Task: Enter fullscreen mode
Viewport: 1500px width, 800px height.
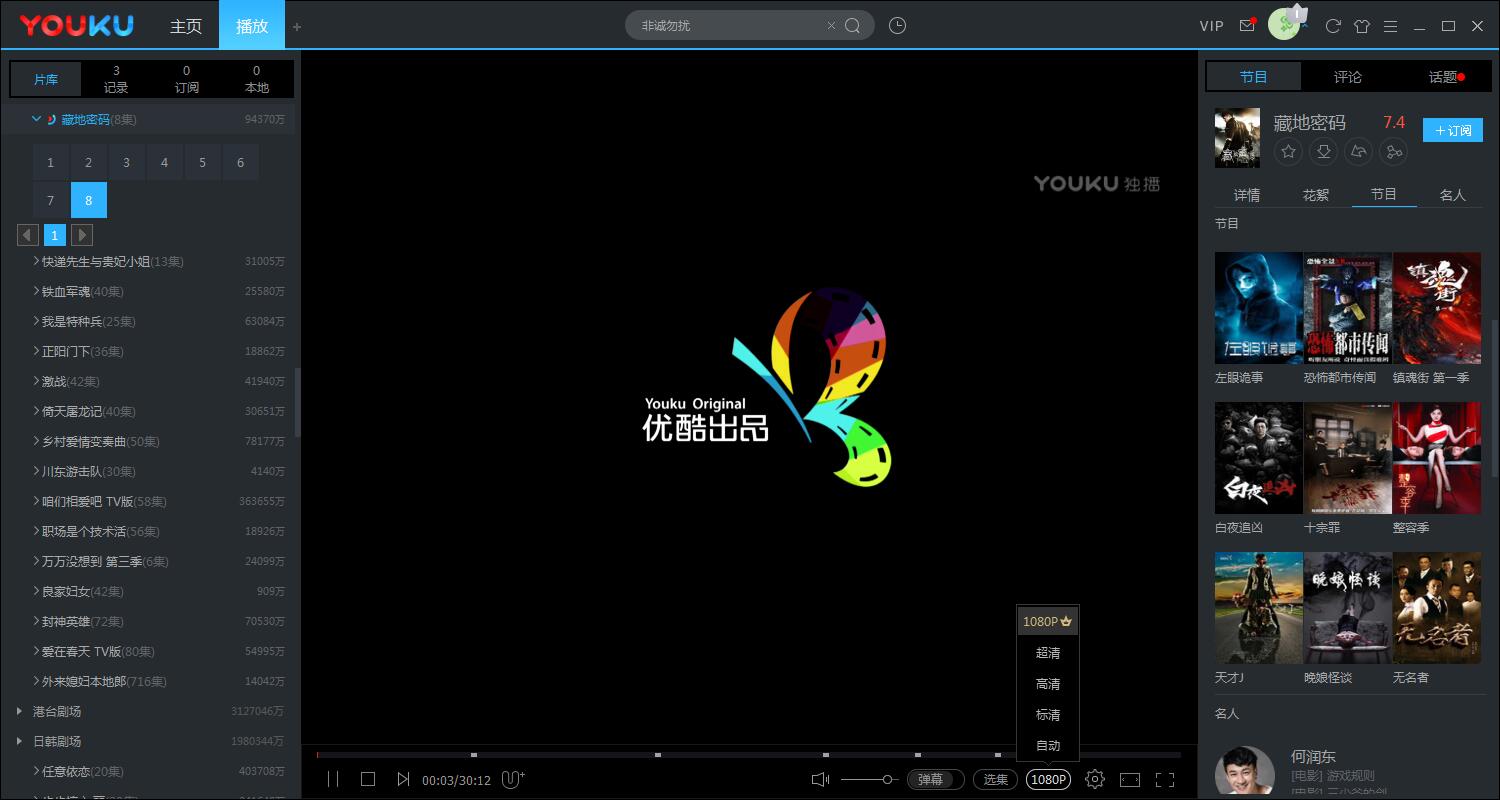Action: [x=1165, y=779]
